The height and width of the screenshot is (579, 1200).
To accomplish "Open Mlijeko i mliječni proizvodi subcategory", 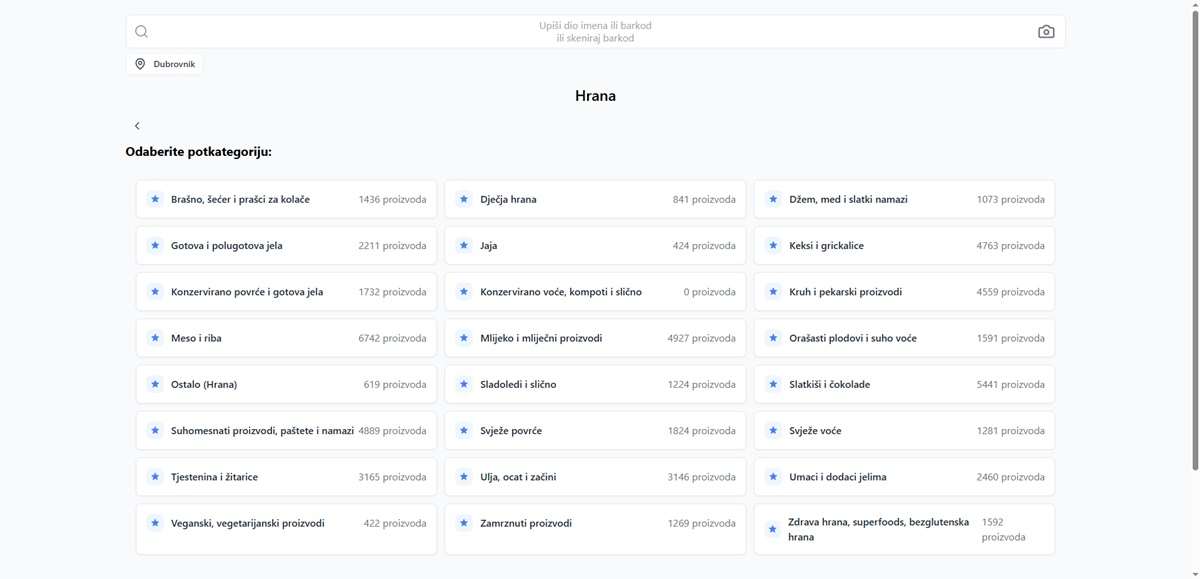I will pos(595,338).
